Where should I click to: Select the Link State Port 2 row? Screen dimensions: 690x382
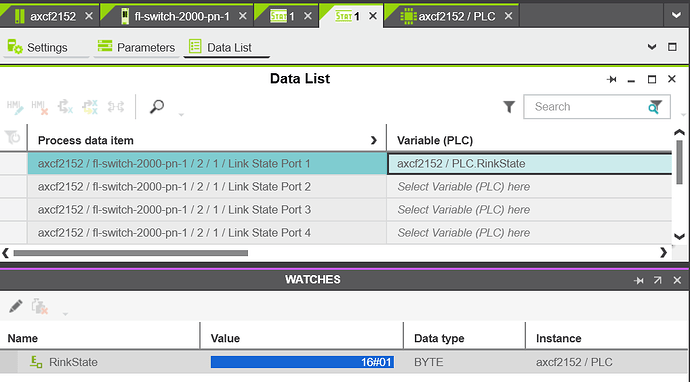tap(207, 187)
